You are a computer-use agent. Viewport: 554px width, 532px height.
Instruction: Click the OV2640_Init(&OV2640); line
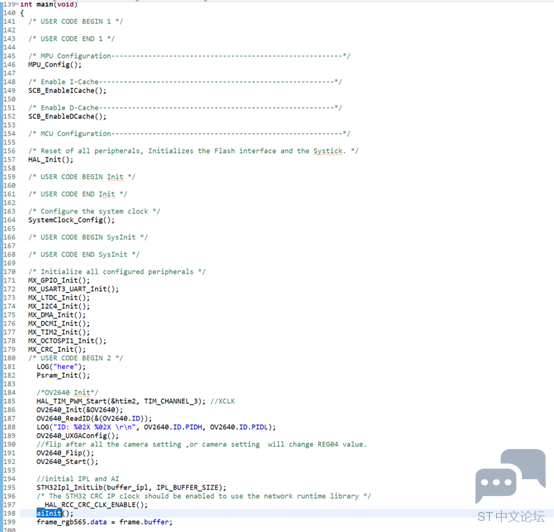pyautogui.click(x=80, y=410)
